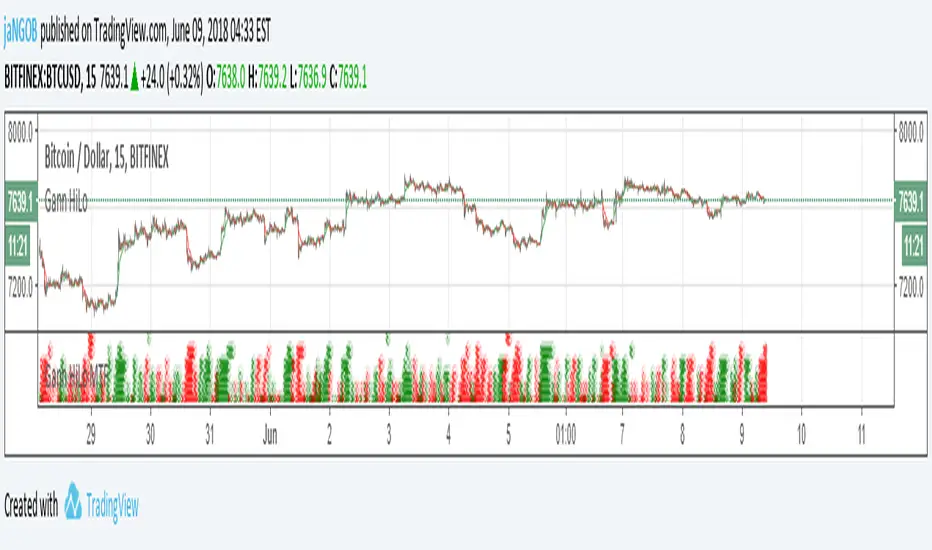This screenshot has width=932, height=550.
Task: Click the 4 date marker on time axis
Action: 448,435
